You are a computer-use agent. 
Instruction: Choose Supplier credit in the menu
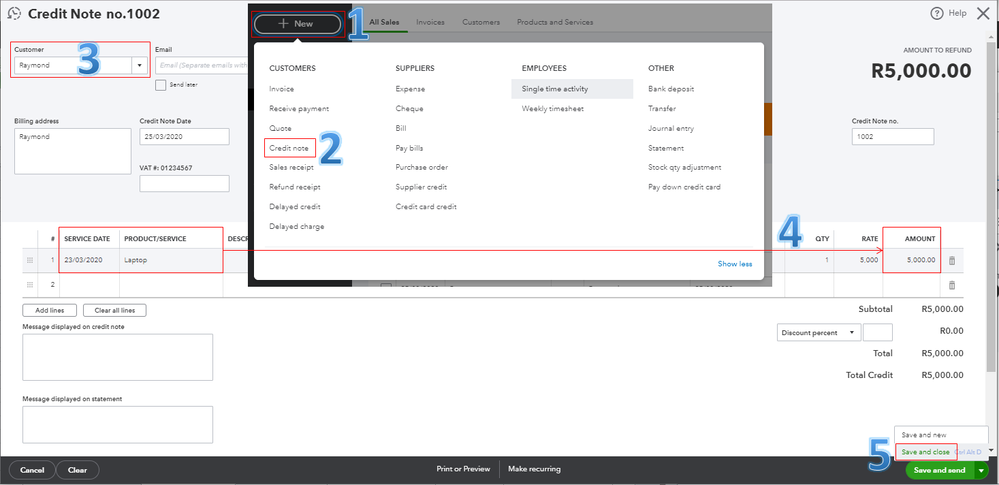click(421, 187)
